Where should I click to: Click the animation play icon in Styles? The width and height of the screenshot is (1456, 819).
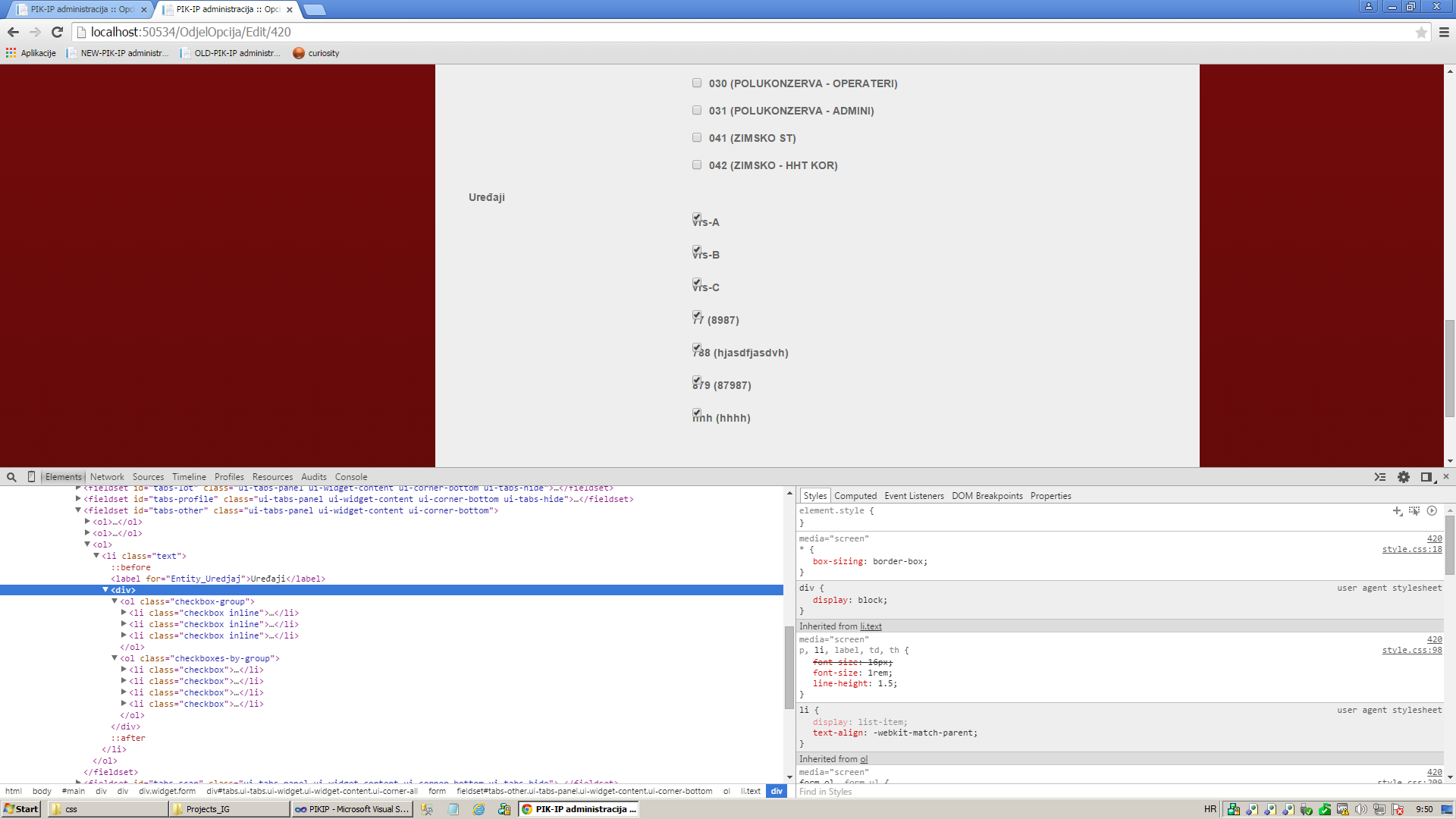(x=1432, y=510)
